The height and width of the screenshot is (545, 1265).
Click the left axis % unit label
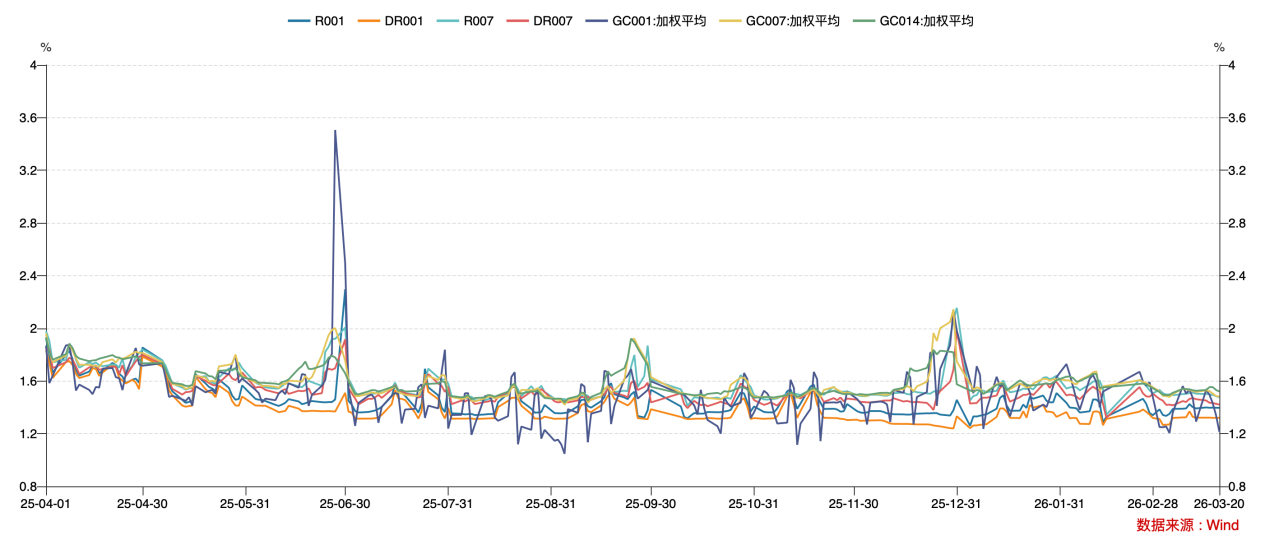coord(45,47)
